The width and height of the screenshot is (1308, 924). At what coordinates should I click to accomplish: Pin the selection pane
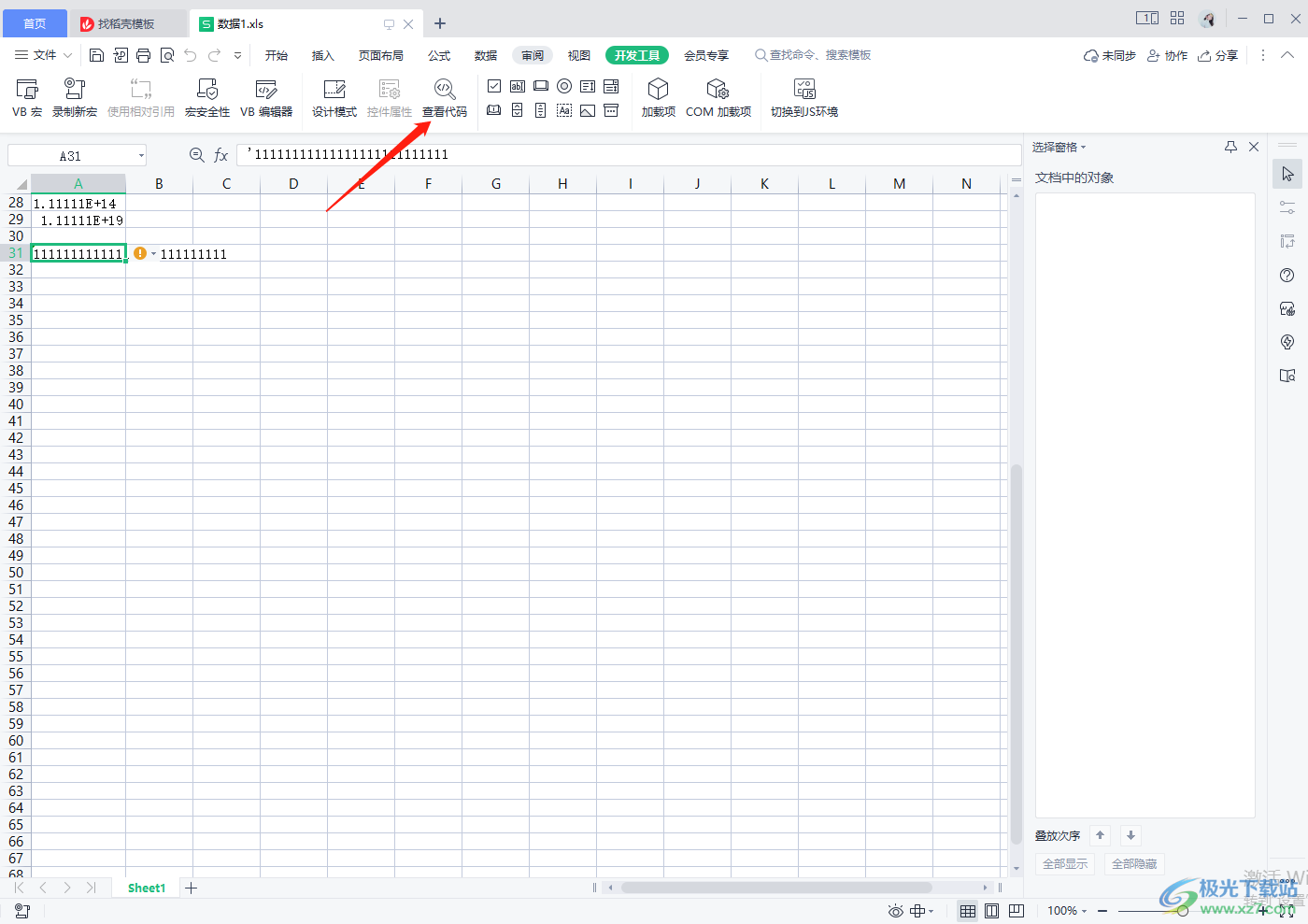[1231, 147]
